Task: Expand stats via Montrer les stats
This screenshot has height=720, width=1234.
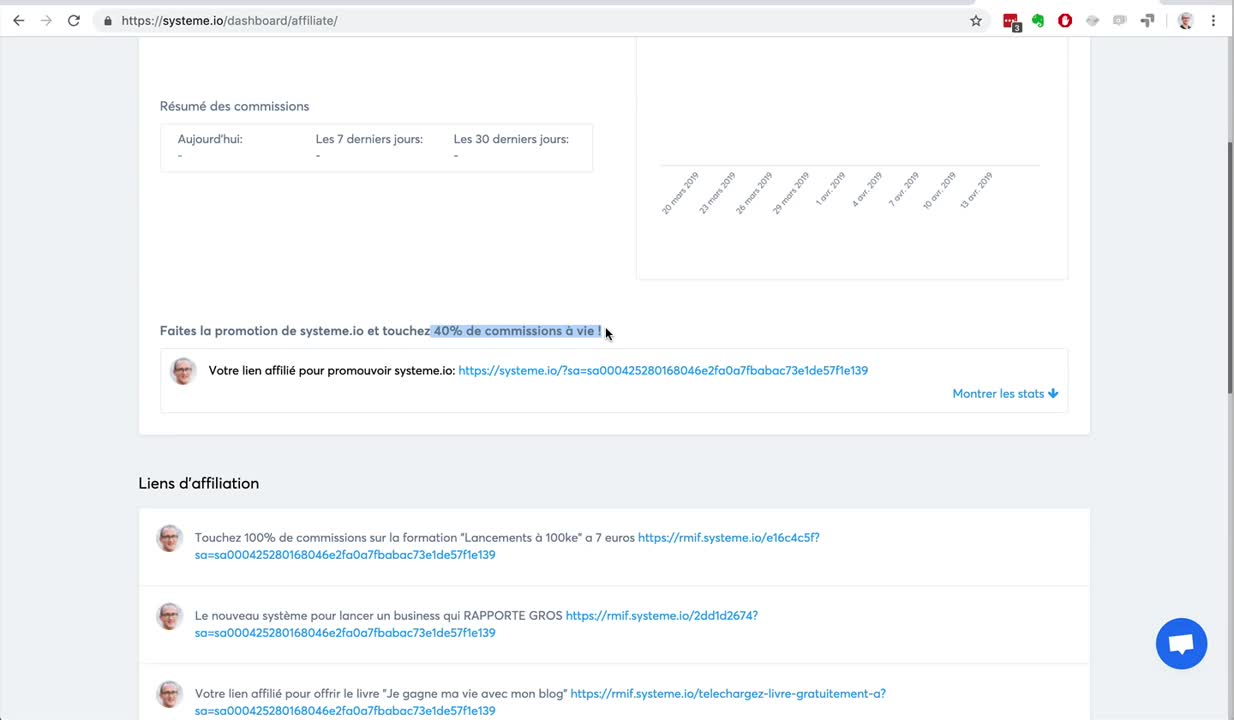Action: [x=1005, y=394]
